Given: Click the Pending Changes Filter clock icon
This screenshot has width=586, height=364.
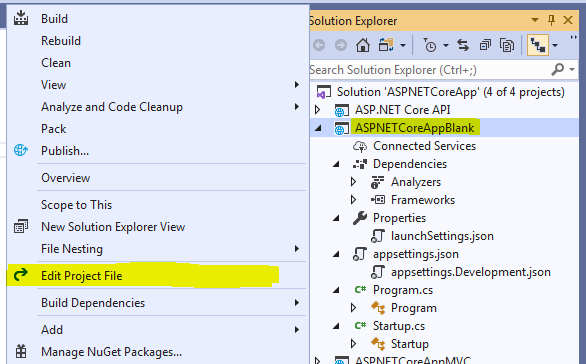Looking at the screenshot, I should click(430, 45).
